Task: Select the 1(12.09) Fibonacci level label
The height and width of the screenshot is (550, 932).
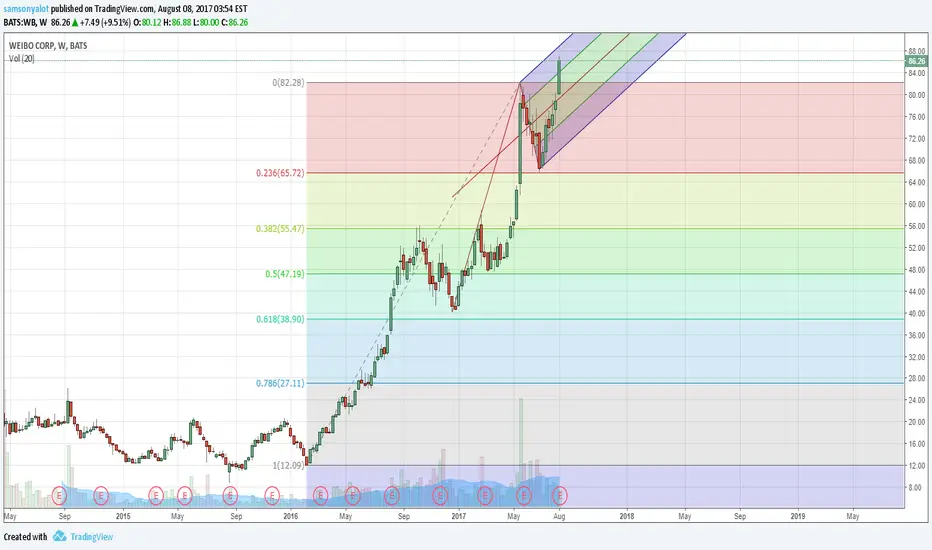Action: (x=288, y=466)
